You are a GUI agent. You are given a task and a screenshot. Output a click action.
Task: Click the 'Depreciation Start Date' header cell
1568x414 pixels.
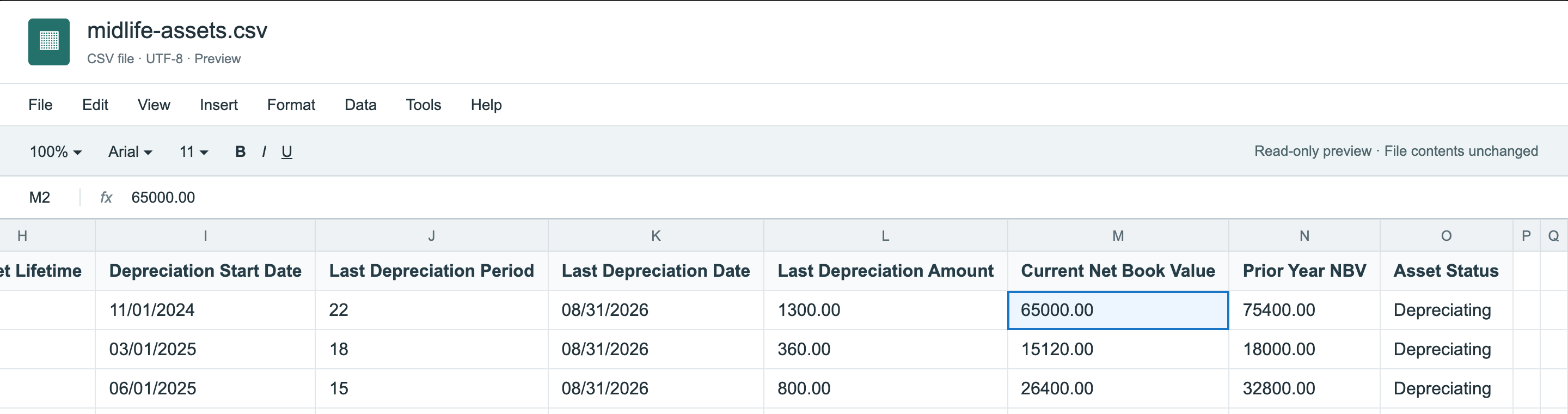(x=205, y=271)
